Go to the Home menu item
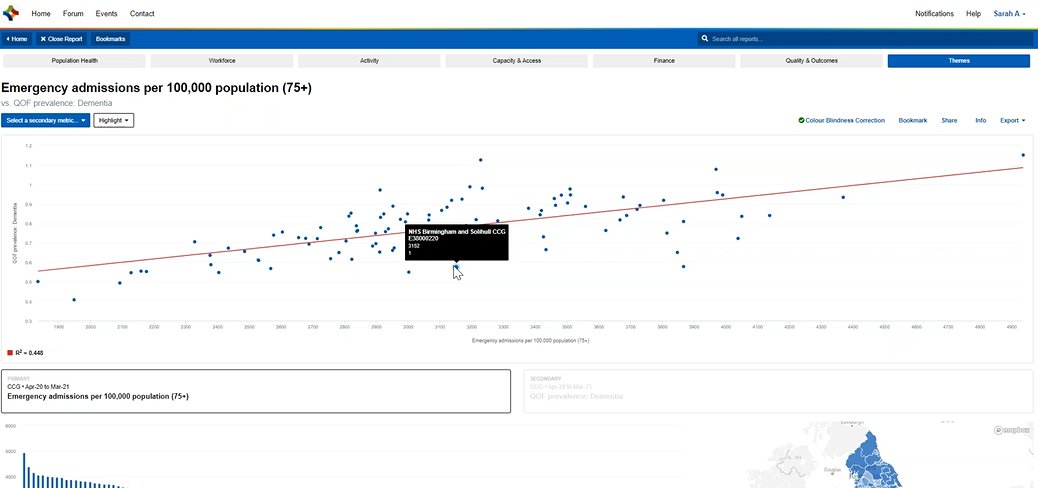Viewport: 1038px width, 488px height. pos(41,13)
